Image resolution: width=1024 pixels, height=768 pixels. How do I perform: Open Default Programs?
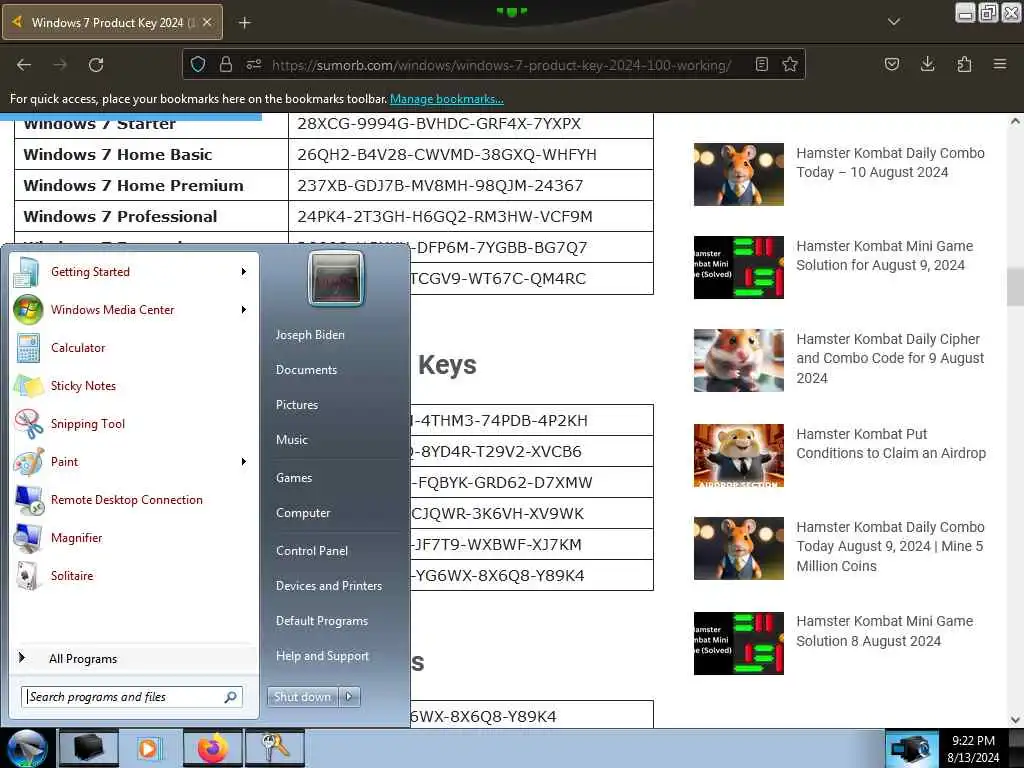click(322, 621)
